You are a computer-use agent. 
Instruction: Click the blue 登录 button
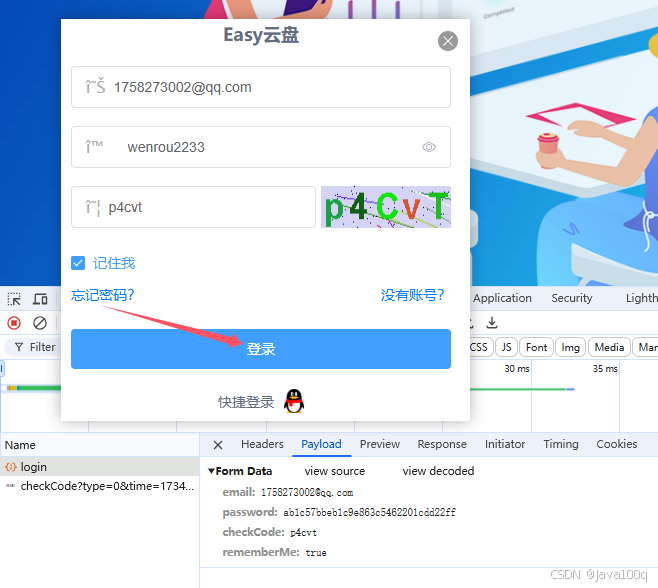(x=261, y=349)
